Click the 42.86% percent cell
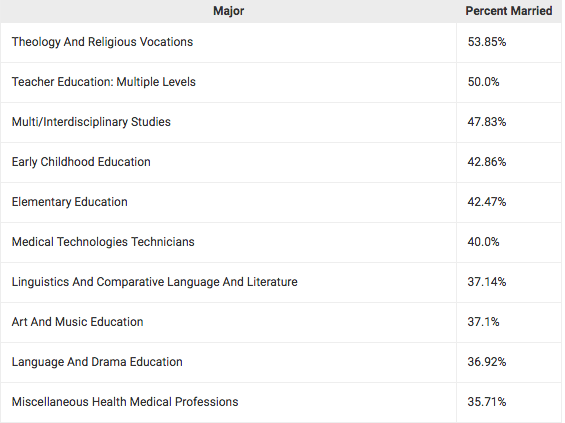565x423 pixels. (509, 162)
